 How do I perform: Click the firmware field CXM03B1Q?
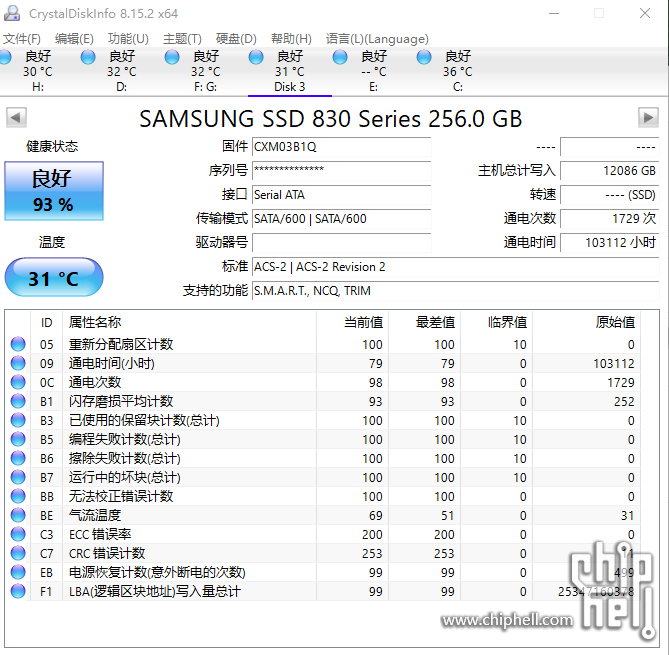tap(340, 147)
